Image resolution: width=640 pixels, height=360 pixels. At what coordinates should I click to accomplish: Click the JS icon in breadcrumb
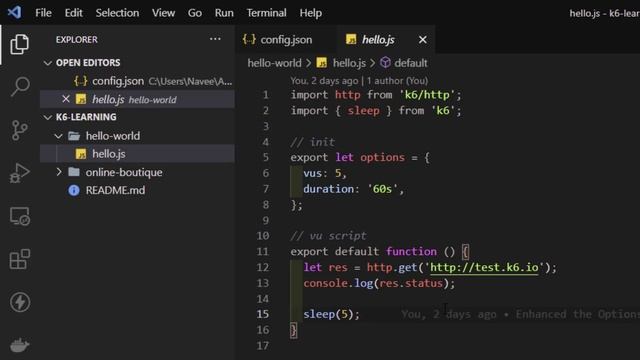click(322, 63)
